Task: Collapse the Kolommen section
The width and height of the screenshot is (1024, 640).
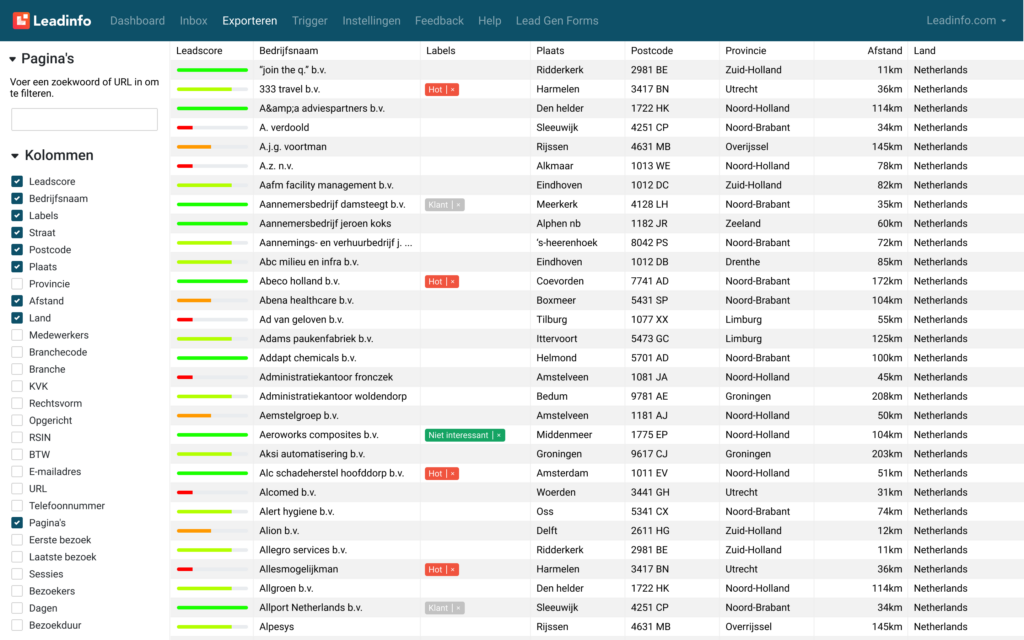Action: [x=14, y=156]
